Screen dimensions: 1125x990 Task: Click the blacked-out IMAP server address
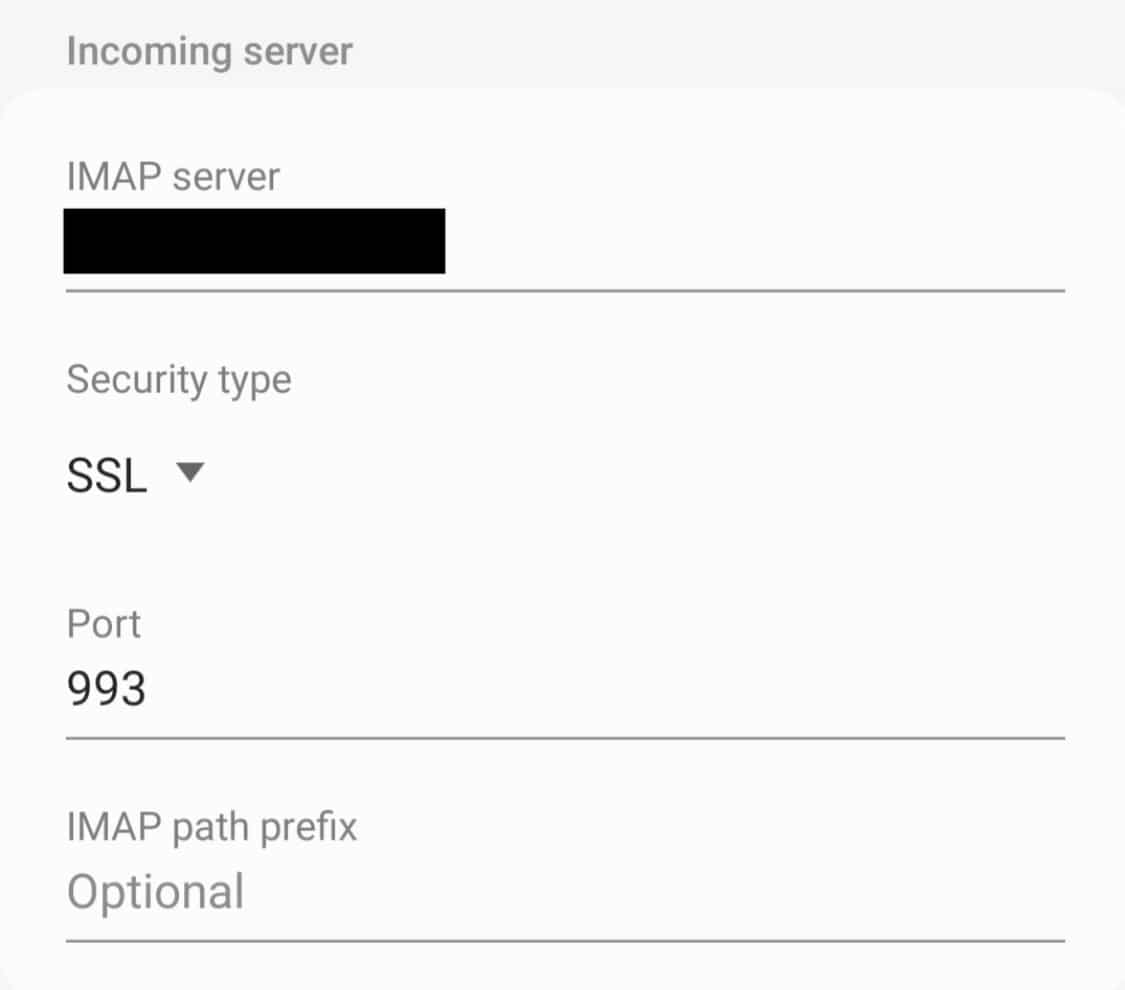coord(254,241)
